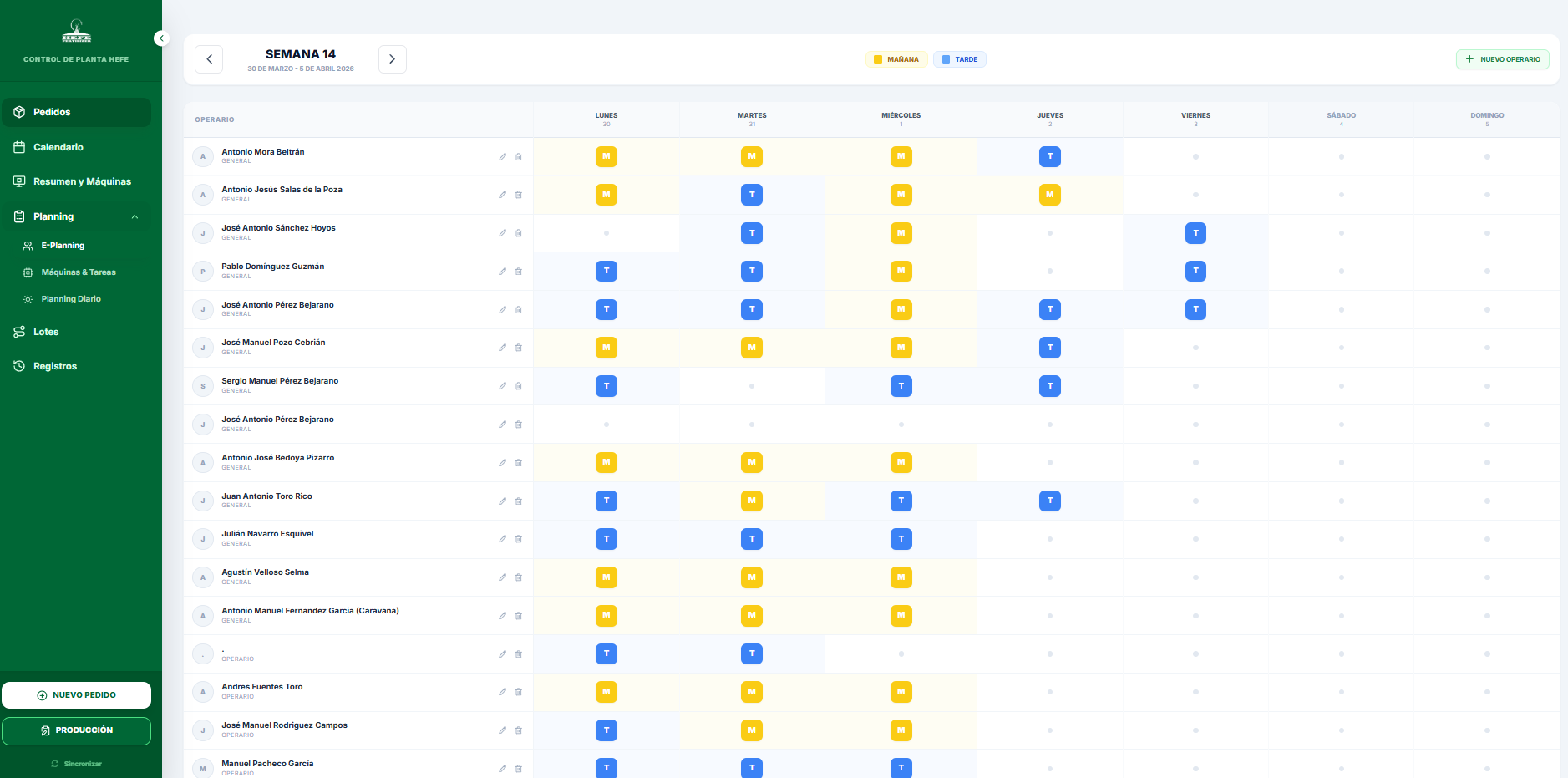Go to next week with right chevron
The image size is (1568, 778).
393,59
